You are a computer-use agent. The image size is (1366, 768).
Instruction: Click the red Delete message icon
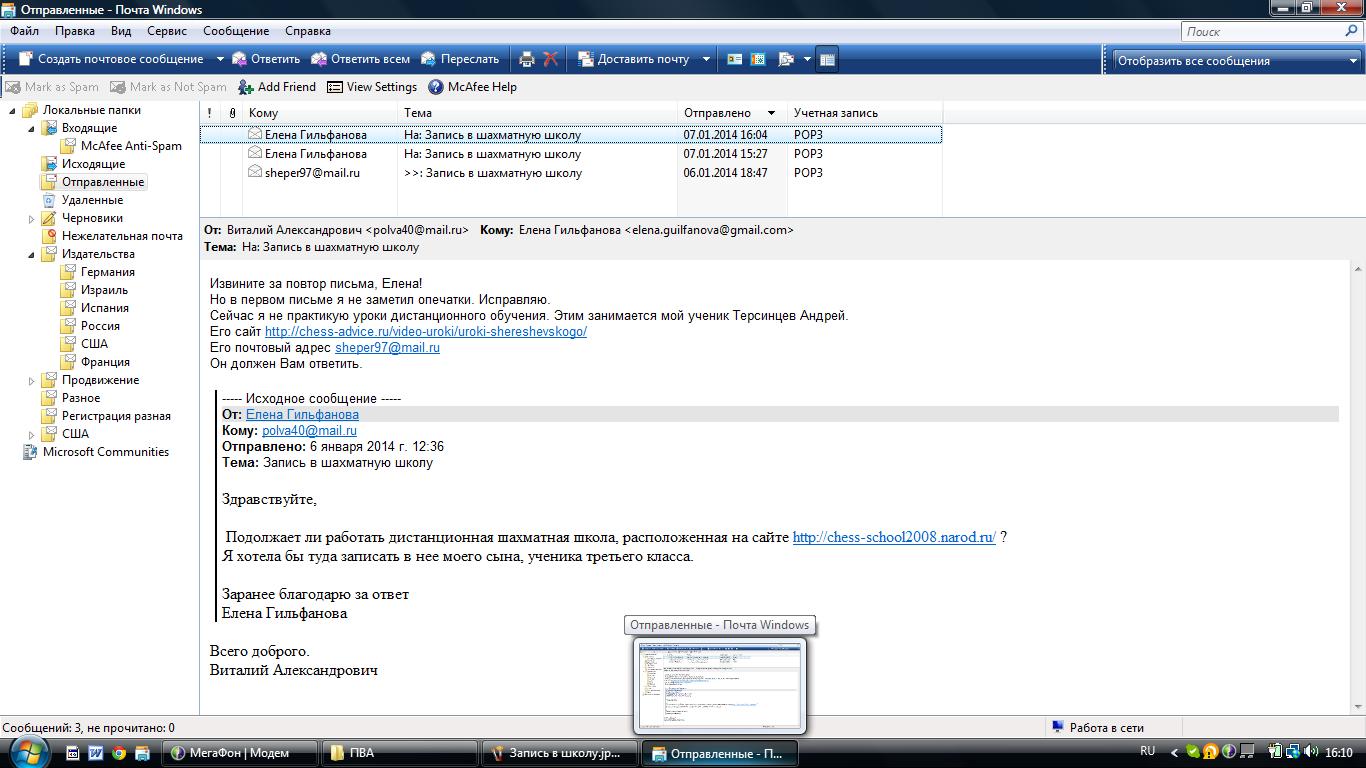point(550,59)
